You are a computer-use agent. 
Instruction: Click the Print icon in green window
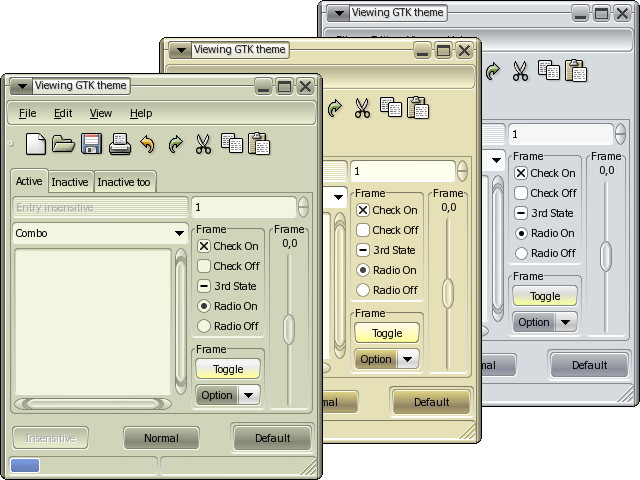pos(120,144)
